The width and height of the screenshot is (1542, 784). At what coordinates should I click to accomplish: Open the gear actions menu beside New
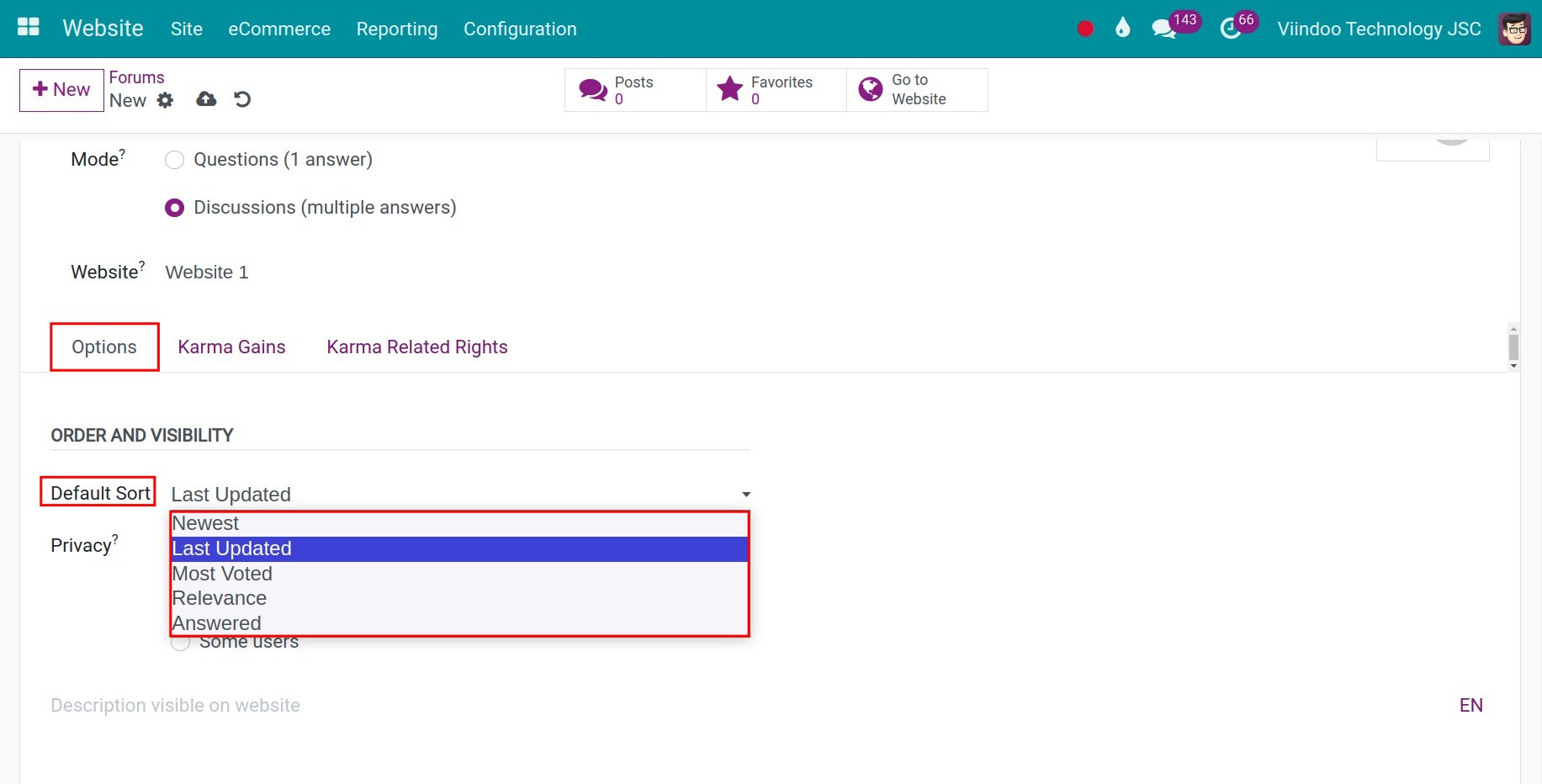166,100
